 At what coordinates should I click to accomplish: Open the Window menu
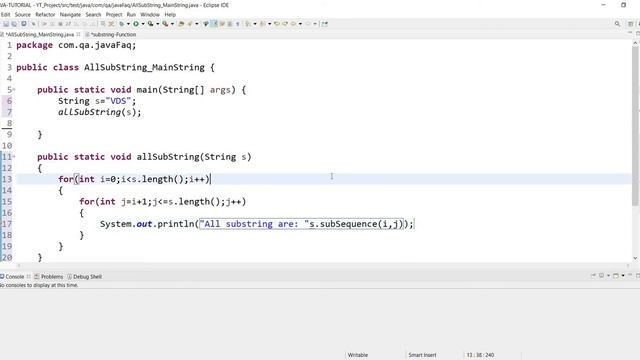tap(150, 14)
